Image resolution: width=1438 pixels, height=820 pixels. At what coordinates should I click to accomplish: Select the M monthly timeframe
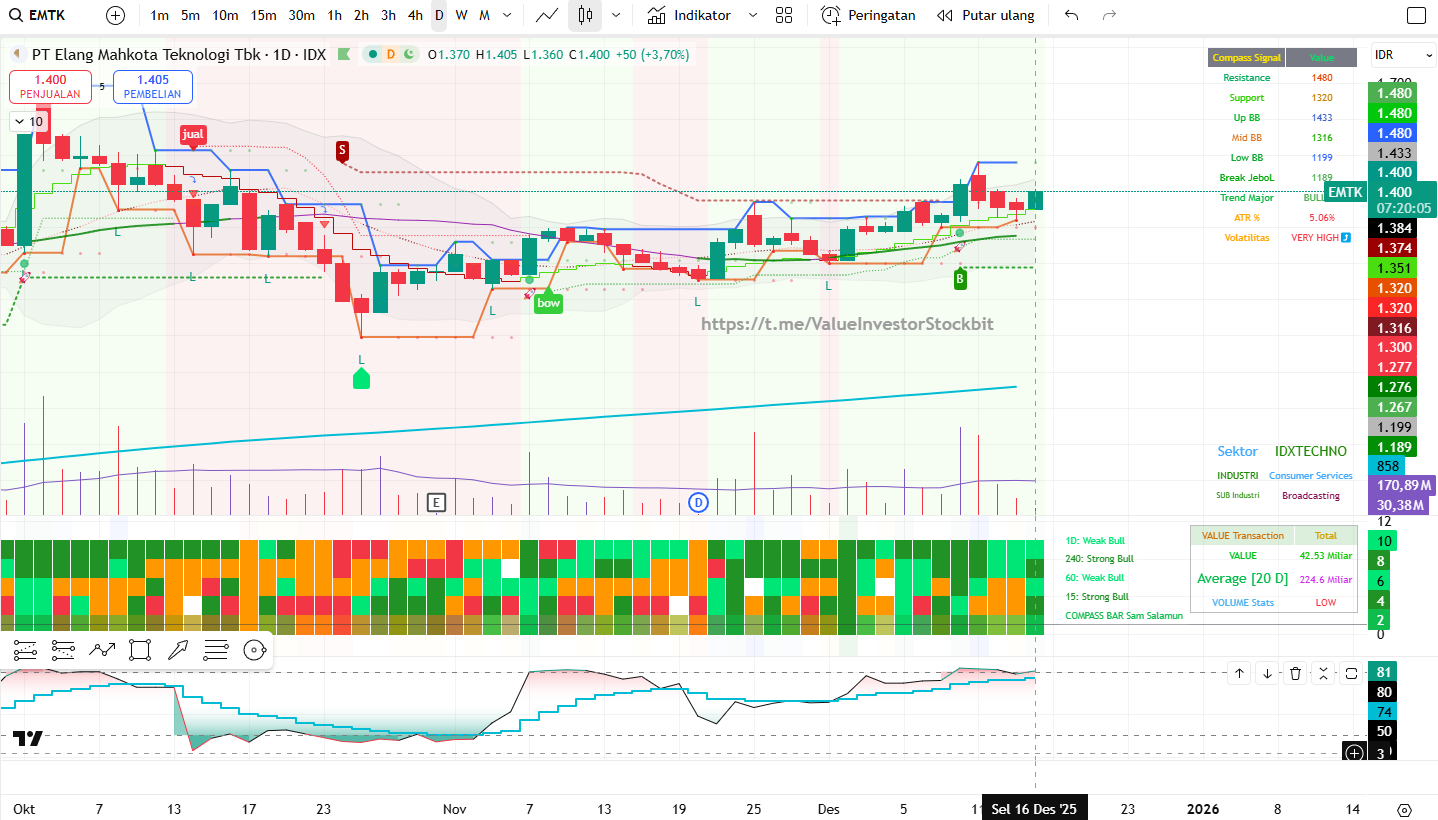[484, 15]
